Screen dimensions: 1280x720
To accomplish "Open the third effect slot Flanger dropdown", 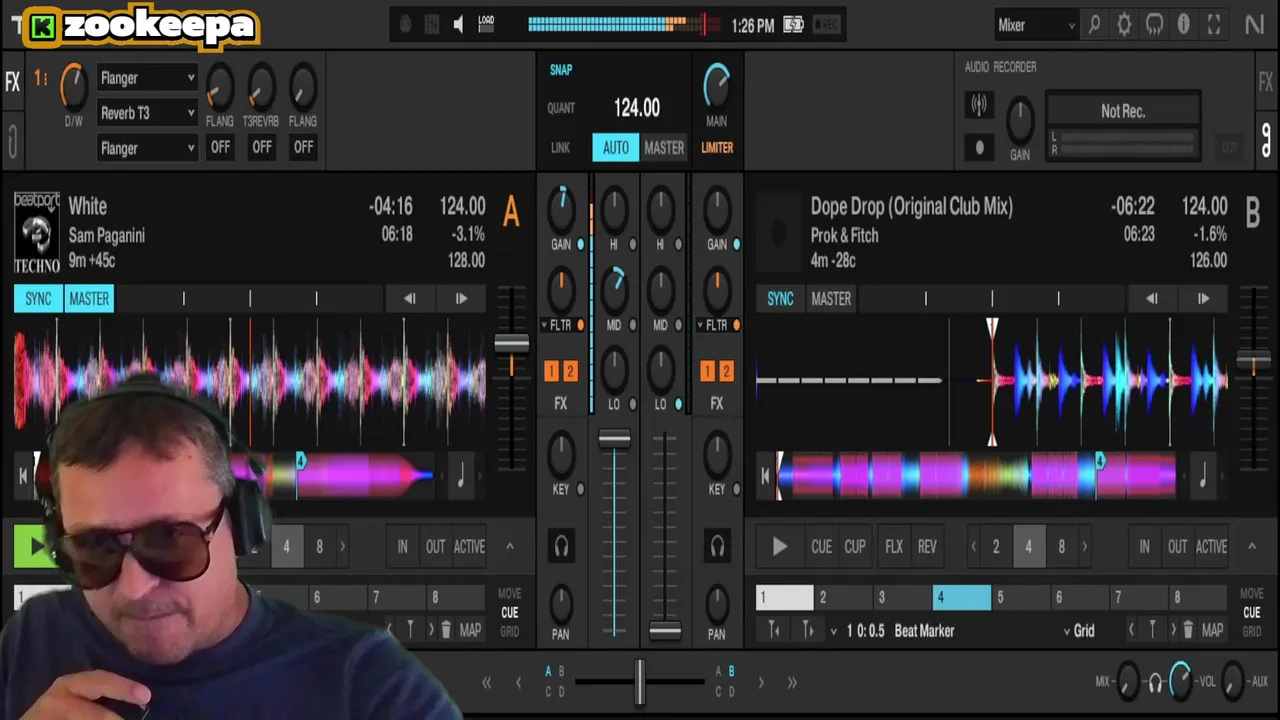I will [147, 148].
